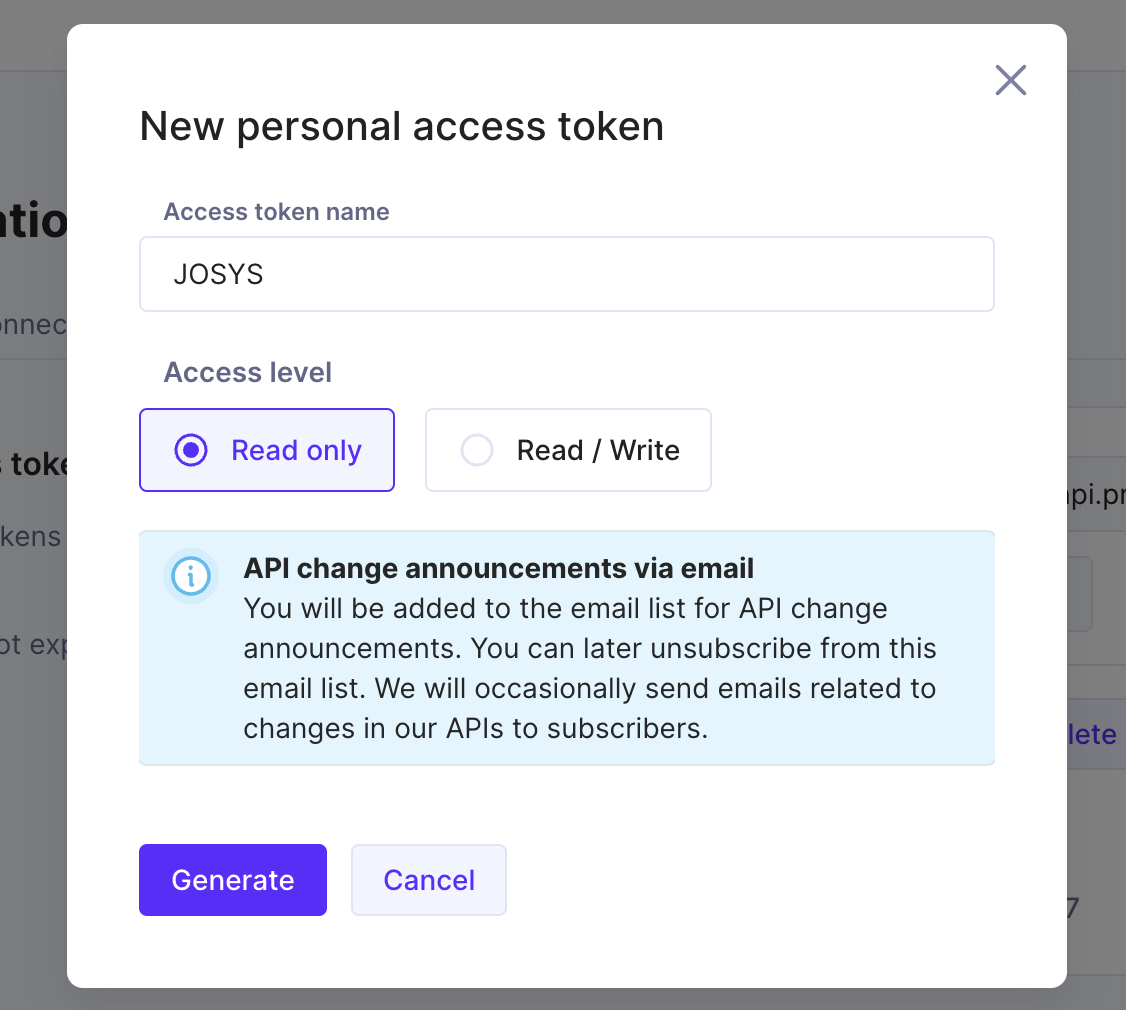The width and height of the screenshot is (1126, 1010).
Task: Click the "Access token name" field label
Action: [276, 212]
